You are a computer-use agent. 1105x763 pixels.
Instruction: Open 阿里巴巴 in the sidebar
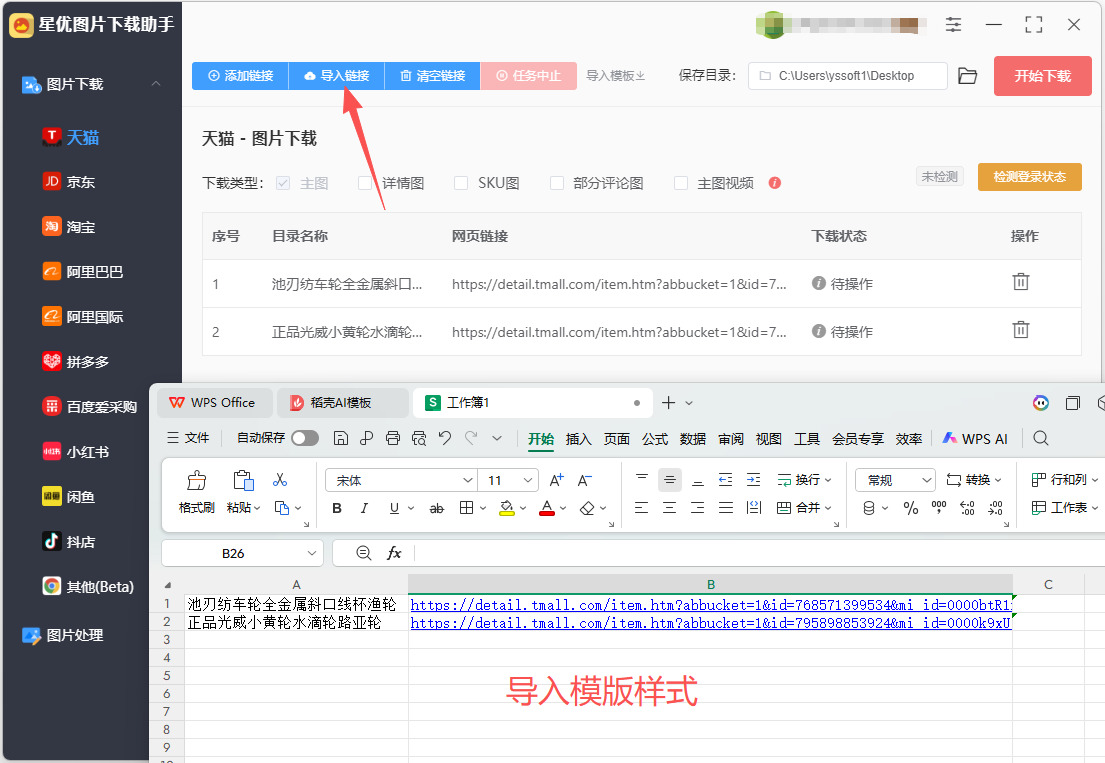(82, 272)
